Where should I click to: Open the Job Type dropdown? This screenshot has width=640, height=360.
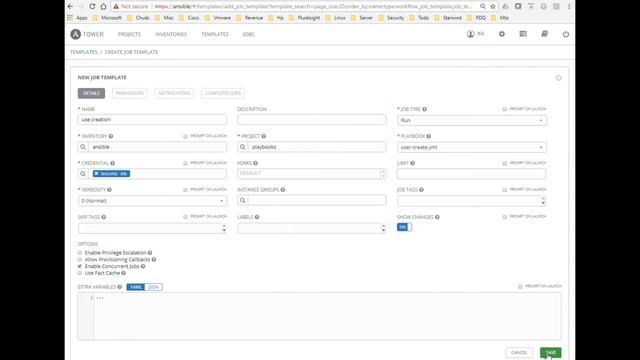472,120
